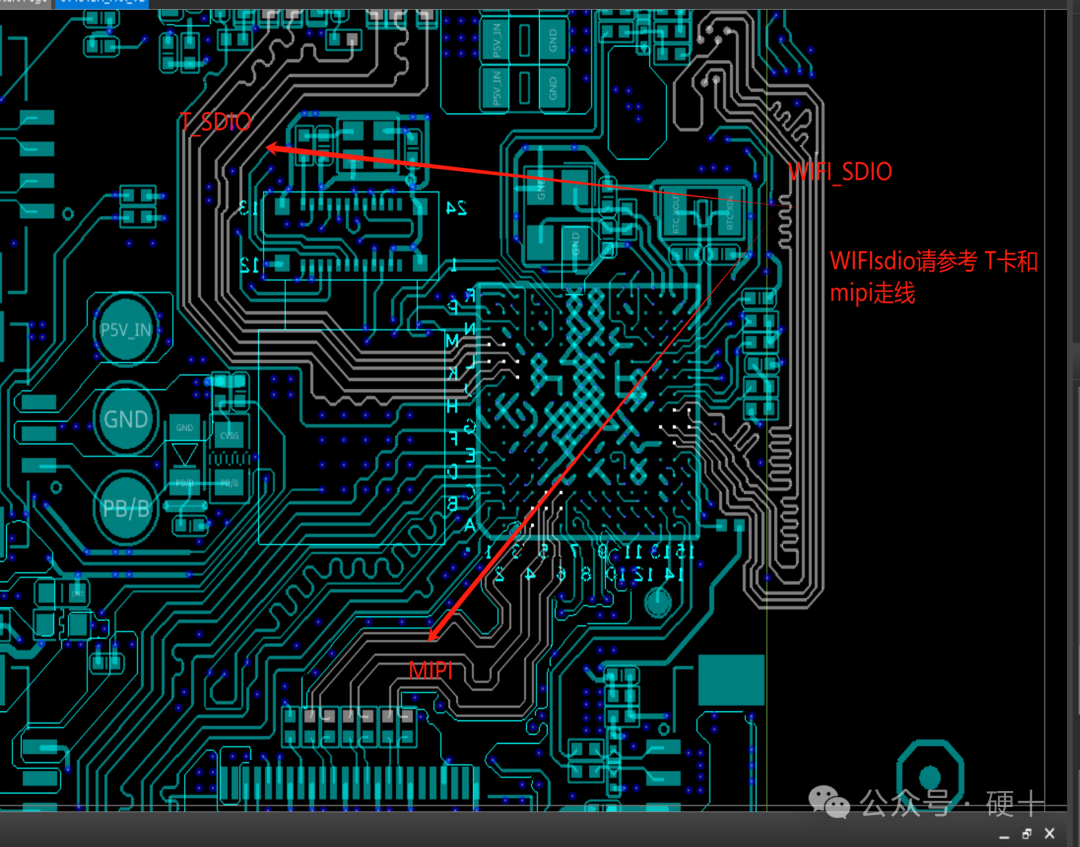Viewport: 1080px width, 847px height.
Task: Select the small square CVBS pad
Action: [230, 435]
